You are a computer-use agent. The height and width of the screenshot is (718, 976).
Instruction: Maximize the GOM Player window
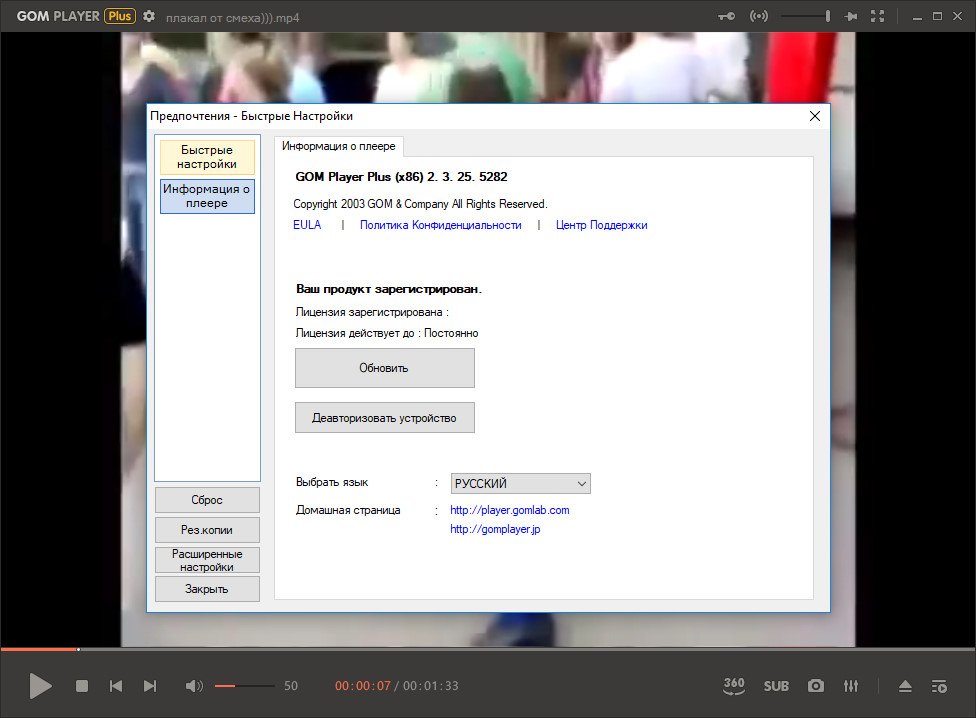937,16
